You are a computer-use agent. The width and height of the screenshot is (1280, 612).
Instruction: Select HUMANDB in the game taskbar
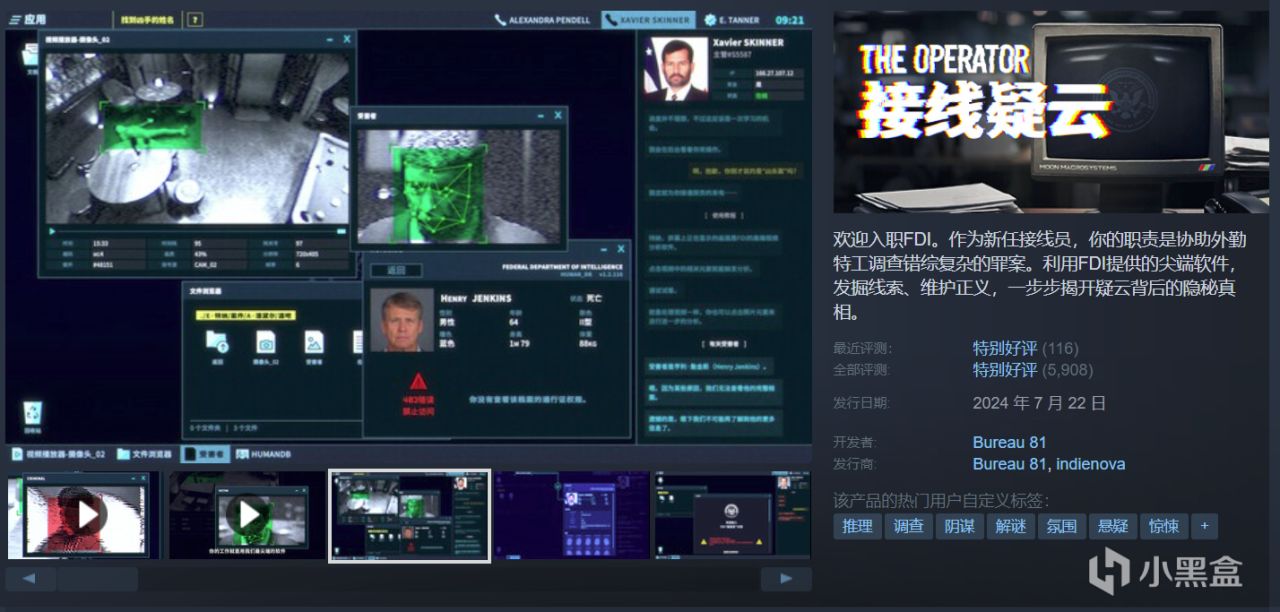click(x=262, y=453)
